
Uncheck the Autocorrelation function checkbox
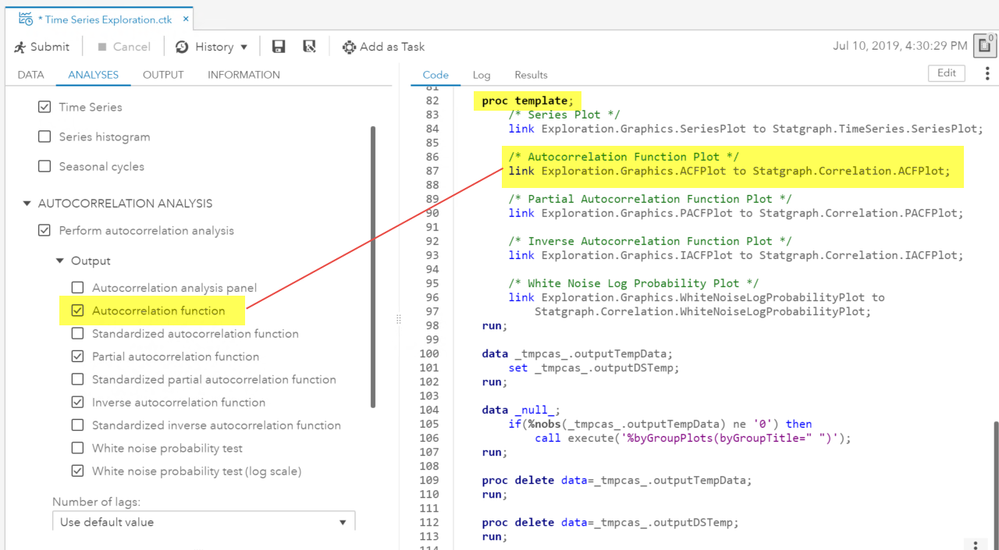click(x=78, y=311)
